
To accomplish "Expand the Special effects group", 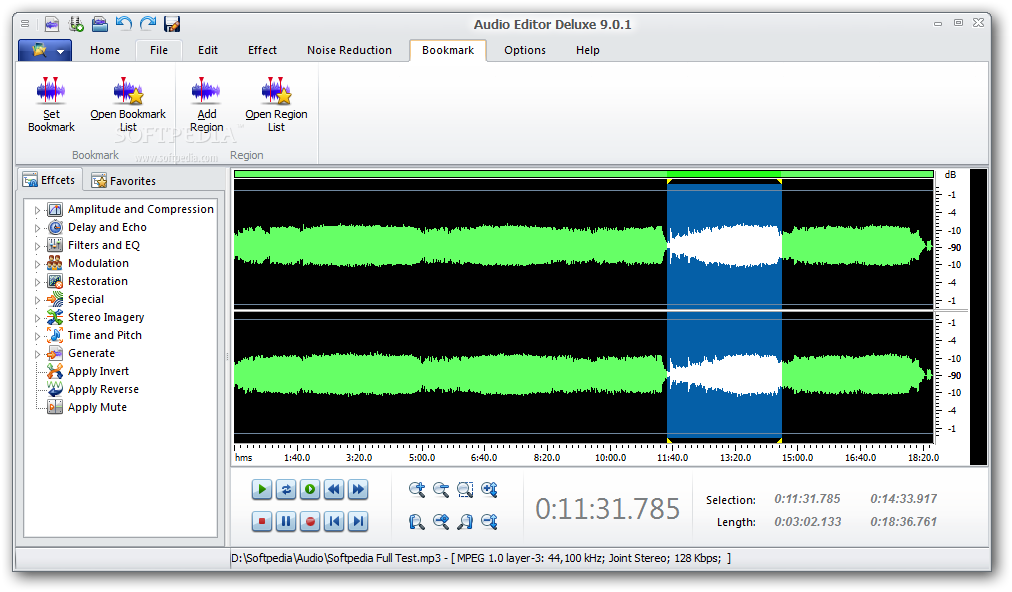I will pyautogui.click(x=37, y=300).
